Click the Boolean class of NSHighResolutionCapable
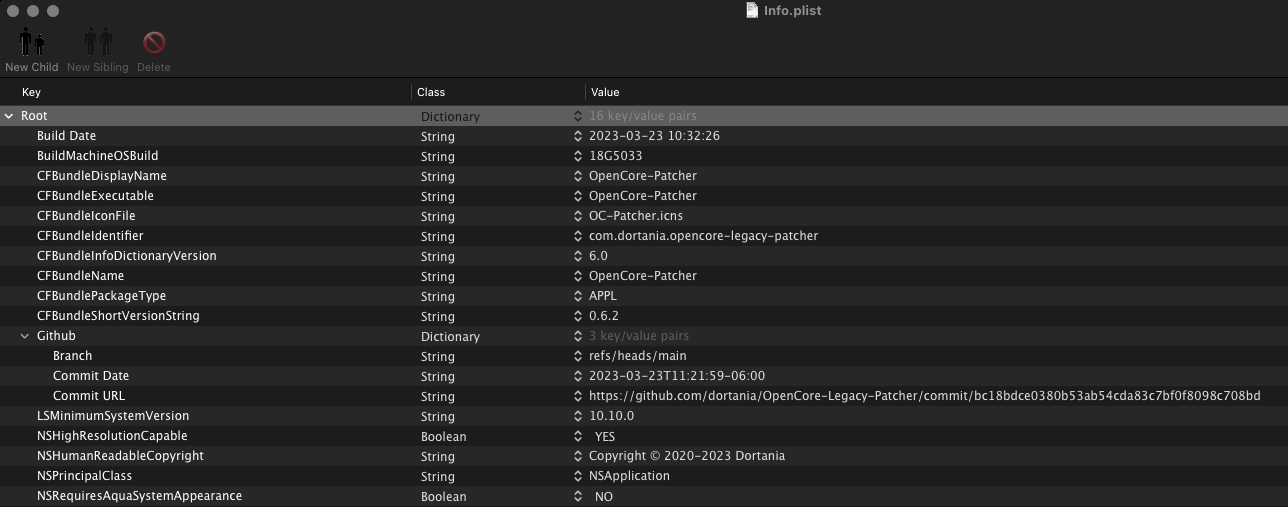 tap(443, 437)
